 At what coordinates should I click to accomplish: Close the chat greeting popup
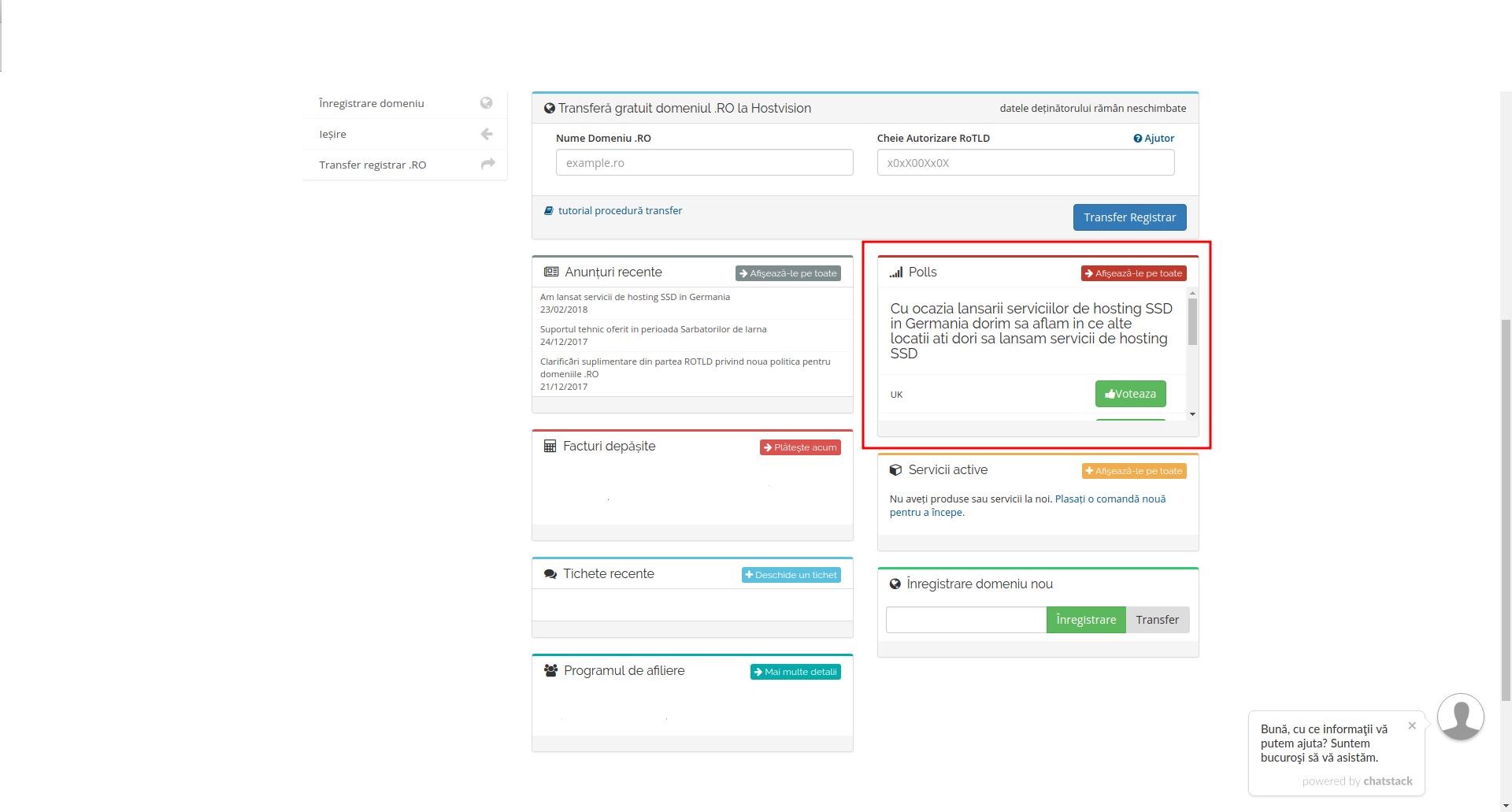tap(1412, 725)
